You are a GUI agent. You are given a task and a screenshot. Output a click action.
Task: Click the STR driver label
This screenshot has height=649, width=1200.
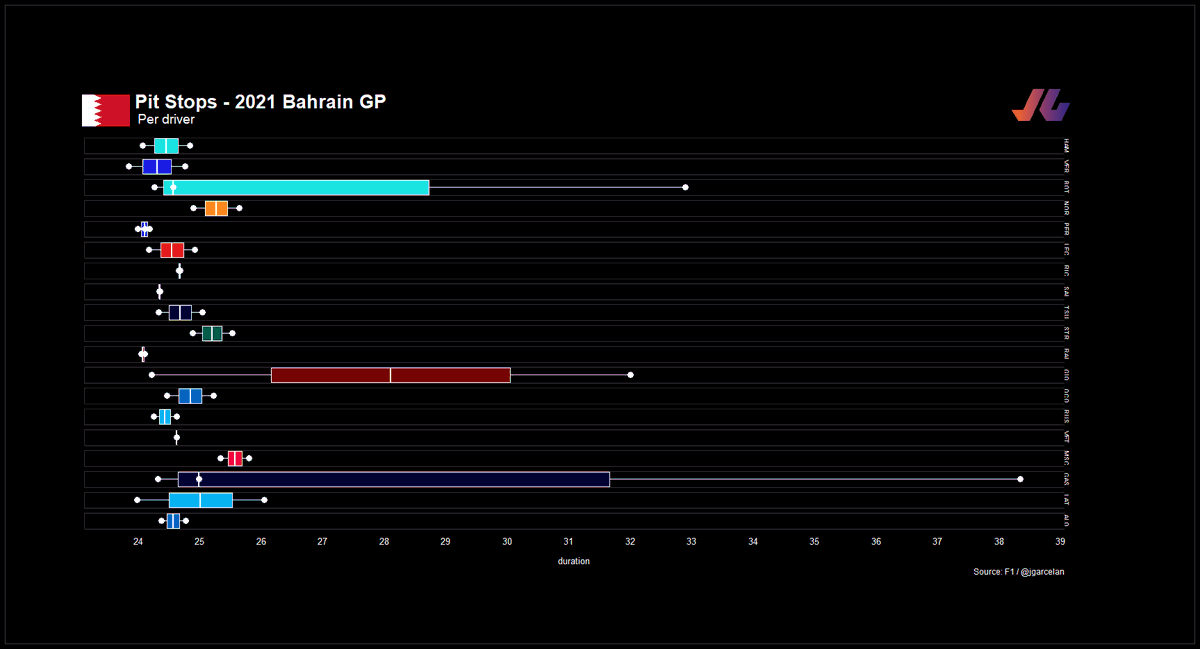click(1068, 333)
